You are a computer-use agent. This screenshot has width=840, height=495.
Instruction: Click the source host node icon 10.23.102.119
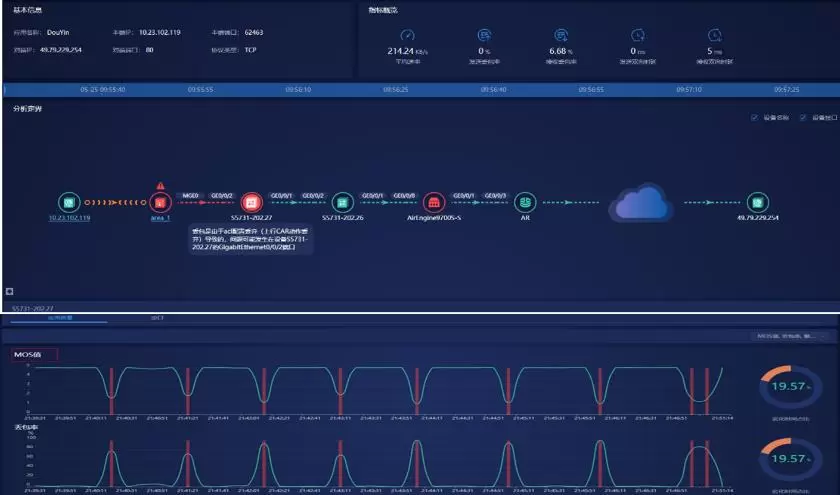68,201
